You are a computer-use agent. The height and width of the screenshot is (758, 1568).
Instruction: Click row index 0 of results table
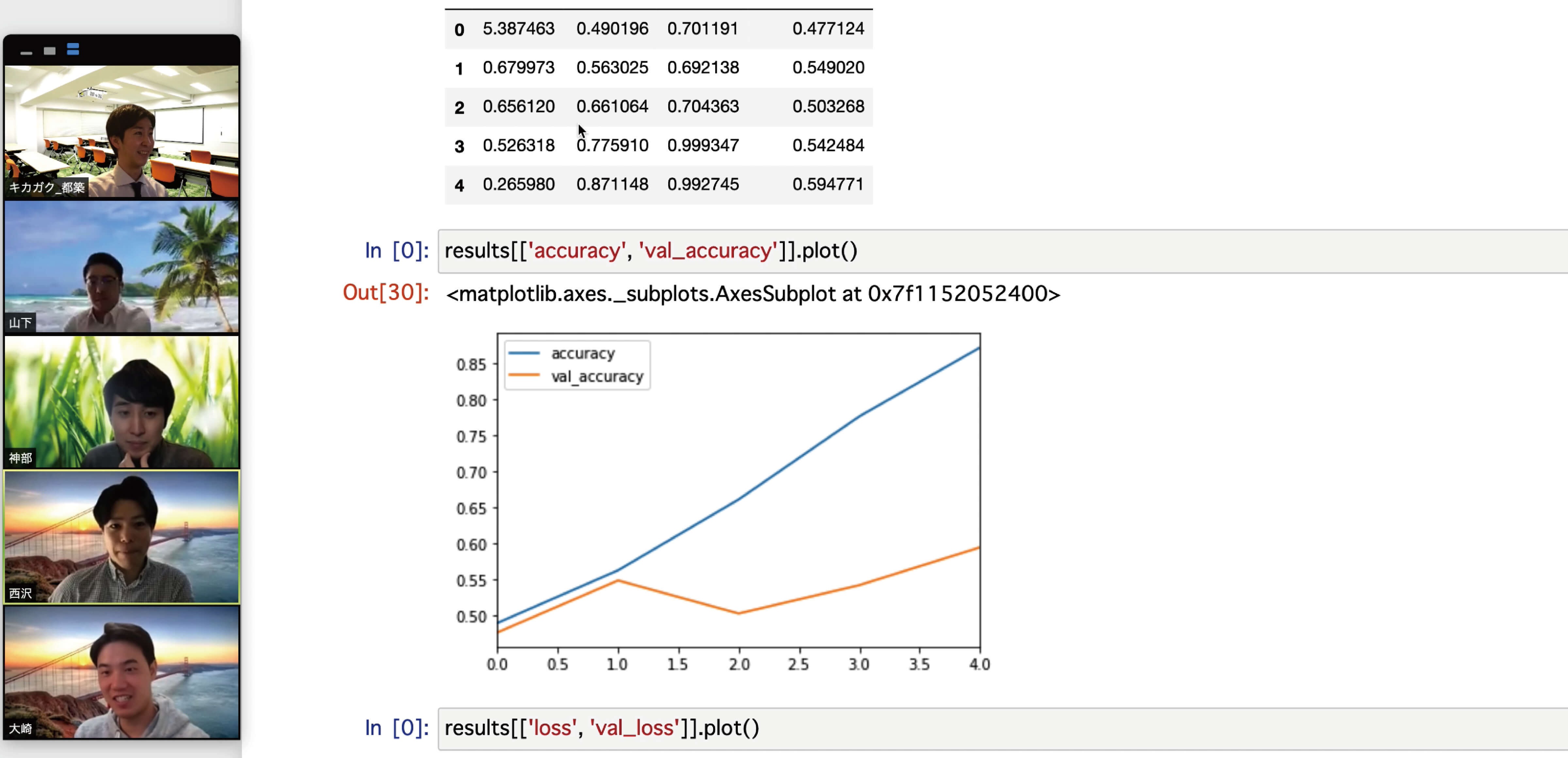pos(459,30)
